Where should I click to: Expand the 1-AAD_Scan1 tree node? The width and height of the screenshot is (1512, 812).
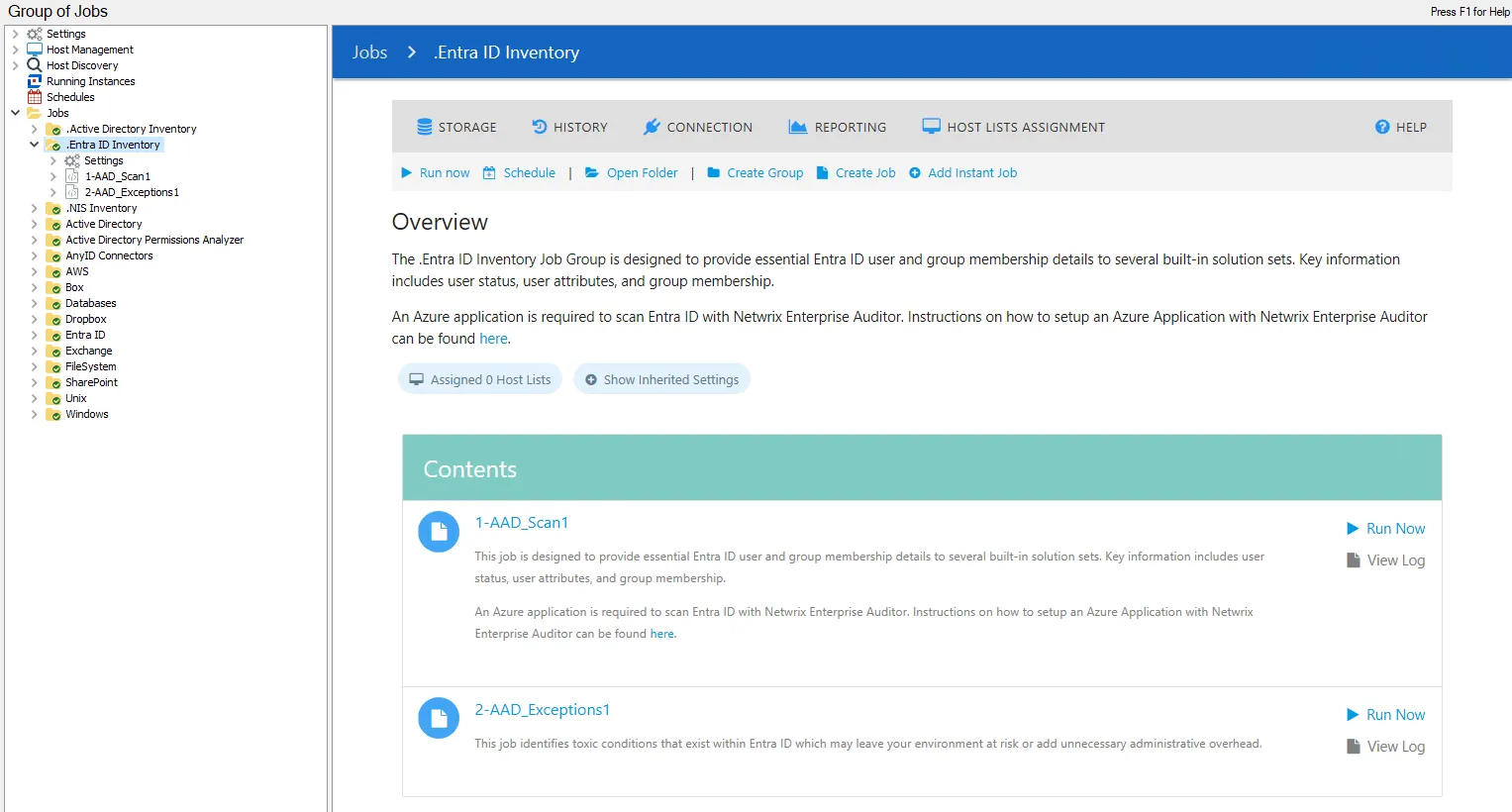tap(52, 176)
